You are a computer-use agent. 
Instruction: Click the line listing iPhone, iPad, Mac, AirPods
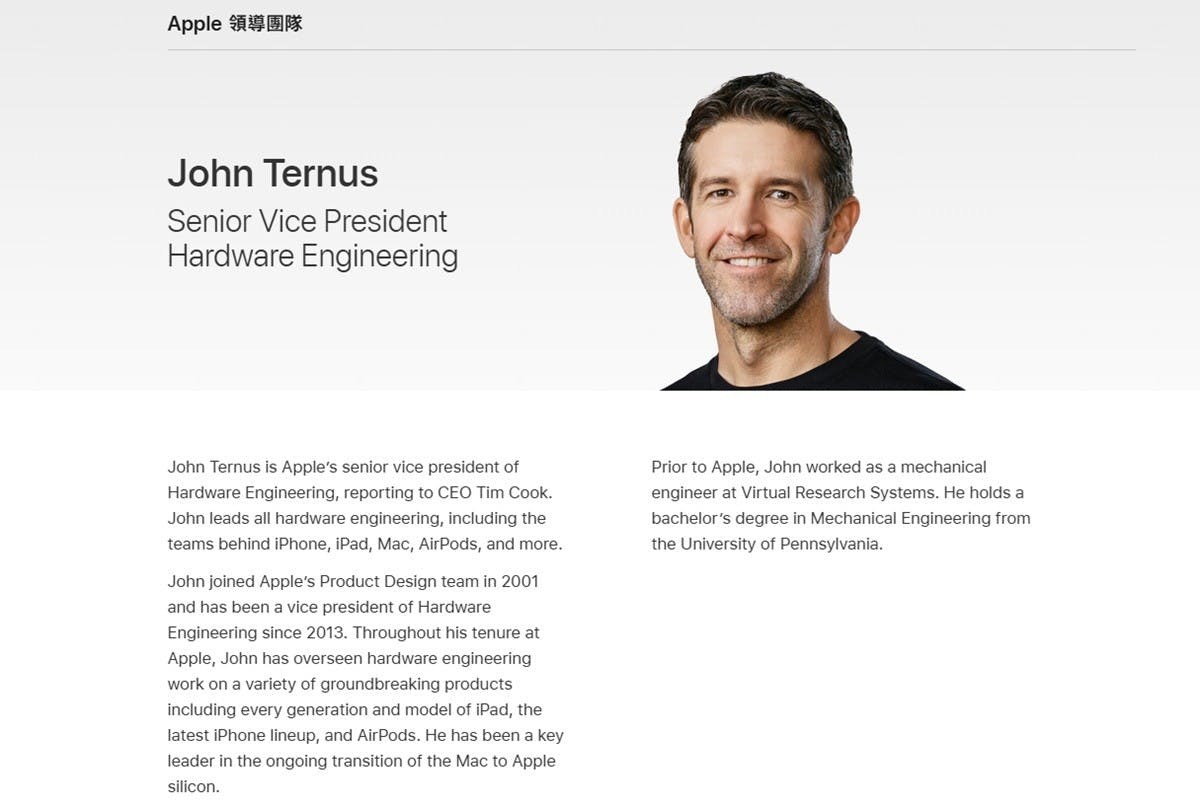point(365,544)
